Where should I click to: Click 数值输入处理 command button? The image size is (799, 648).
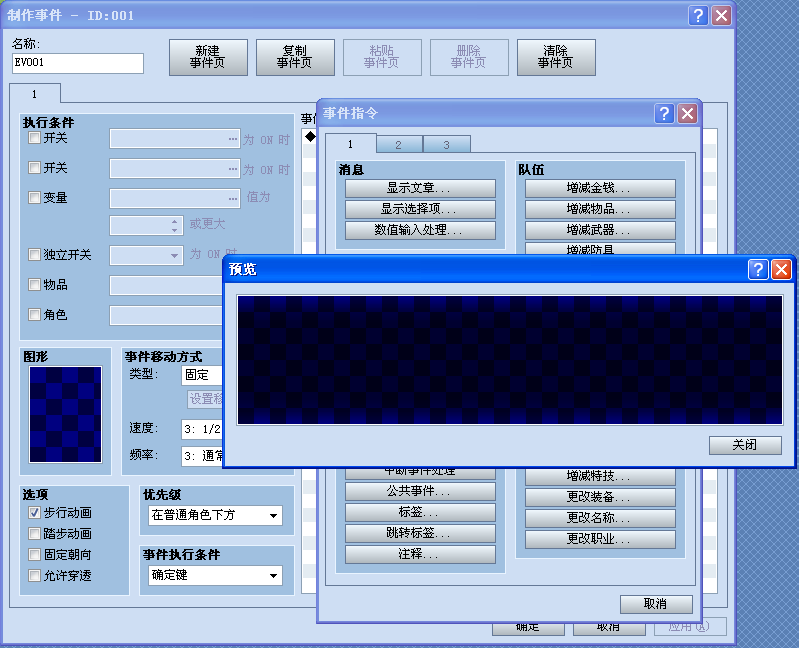click(x=420, y=230)
